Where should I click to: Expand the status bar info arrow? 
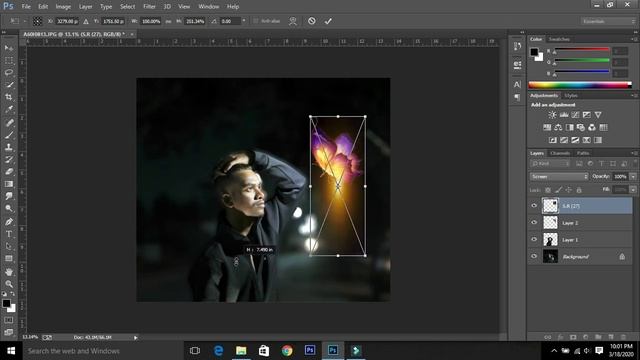tap(136, 338)
